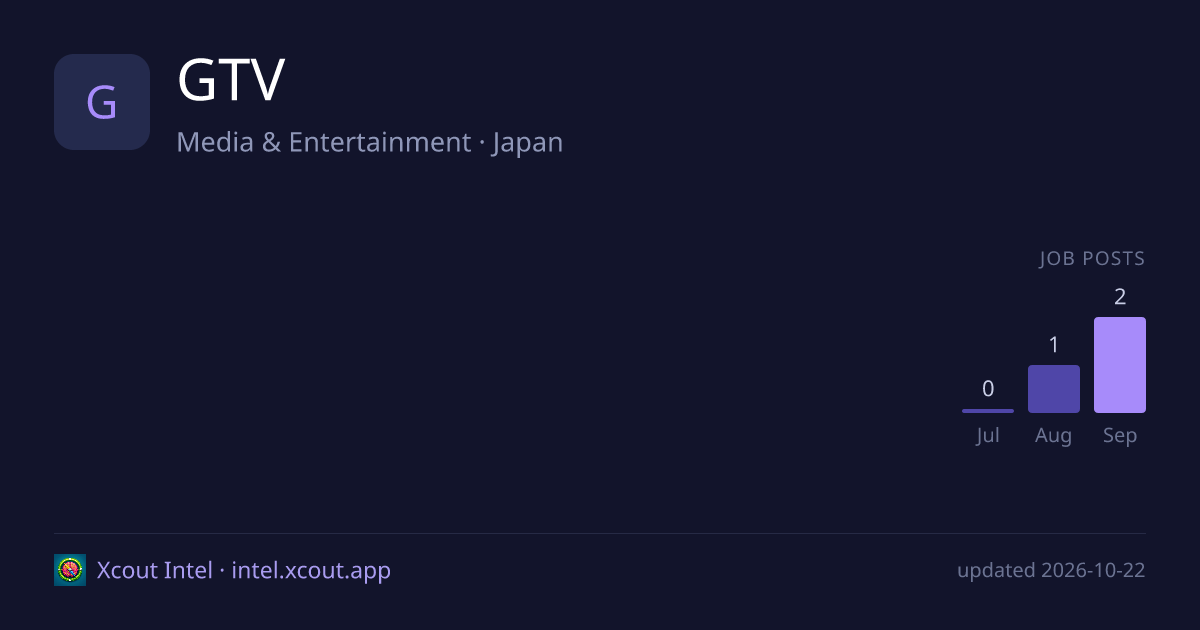Select the tall Sep bar in chart
Viewport: 1200px width, 630px height.
(1120, 365)
